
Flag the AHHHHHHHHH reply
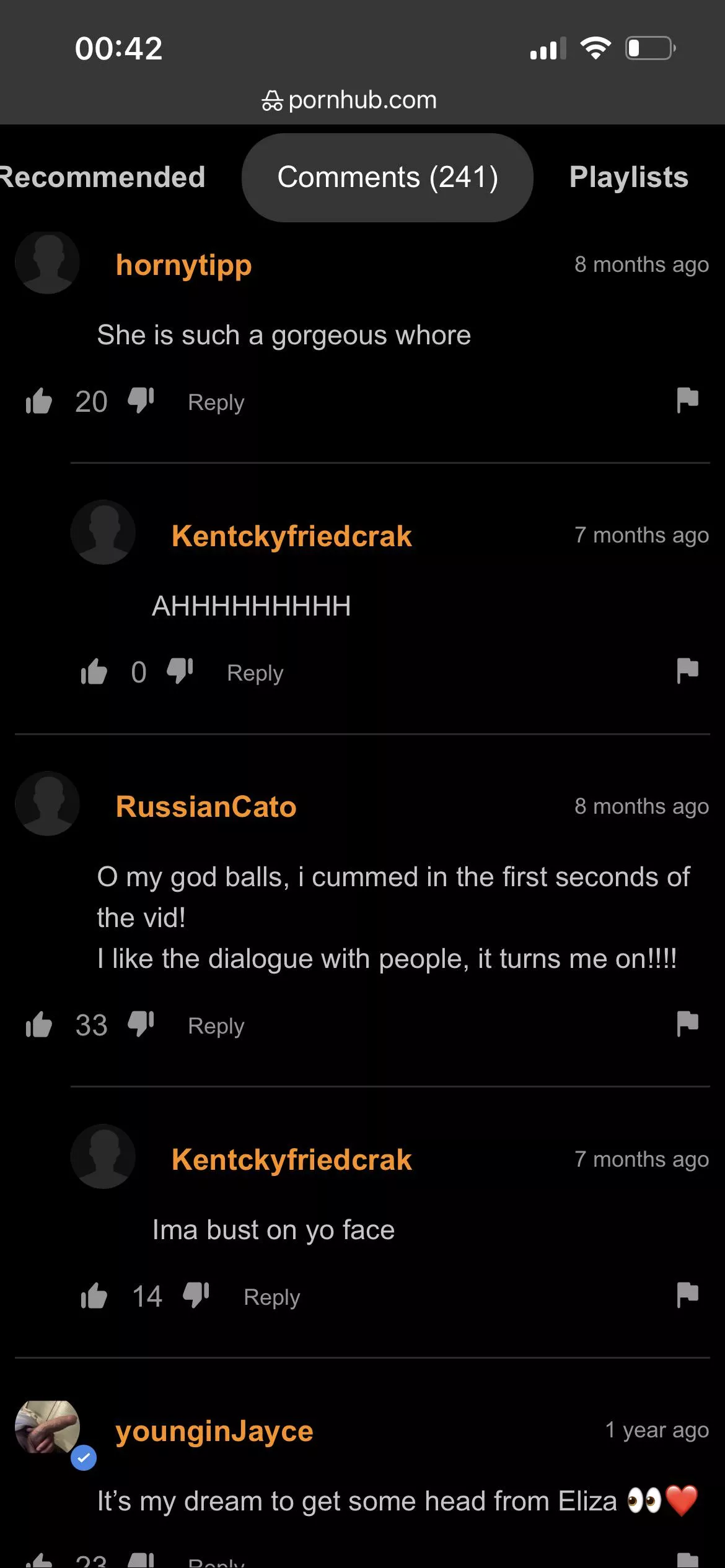(687, 671)
